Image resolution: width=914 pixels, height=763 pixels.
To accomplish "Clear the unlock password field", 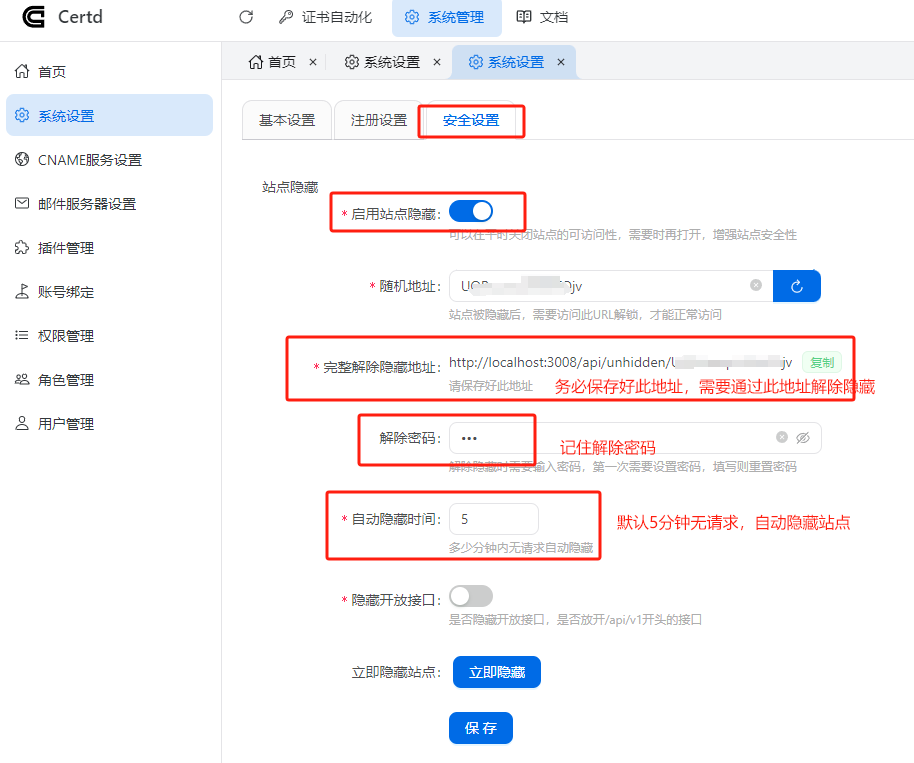I will [782, 438].
